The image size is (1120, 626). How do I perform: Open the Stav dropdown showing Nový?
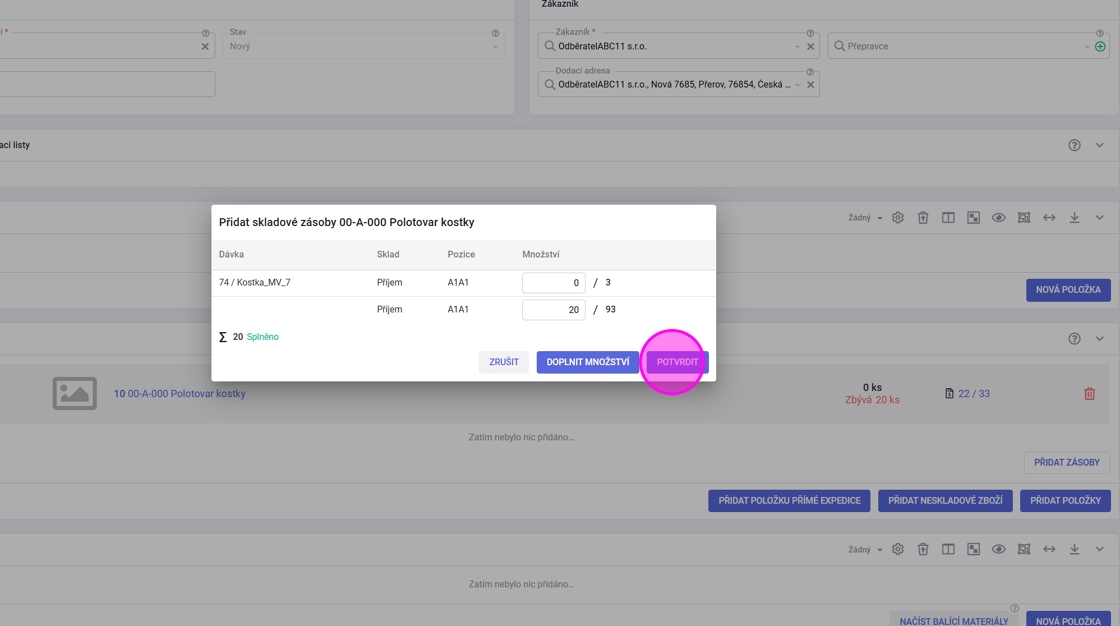coord(363,46)
